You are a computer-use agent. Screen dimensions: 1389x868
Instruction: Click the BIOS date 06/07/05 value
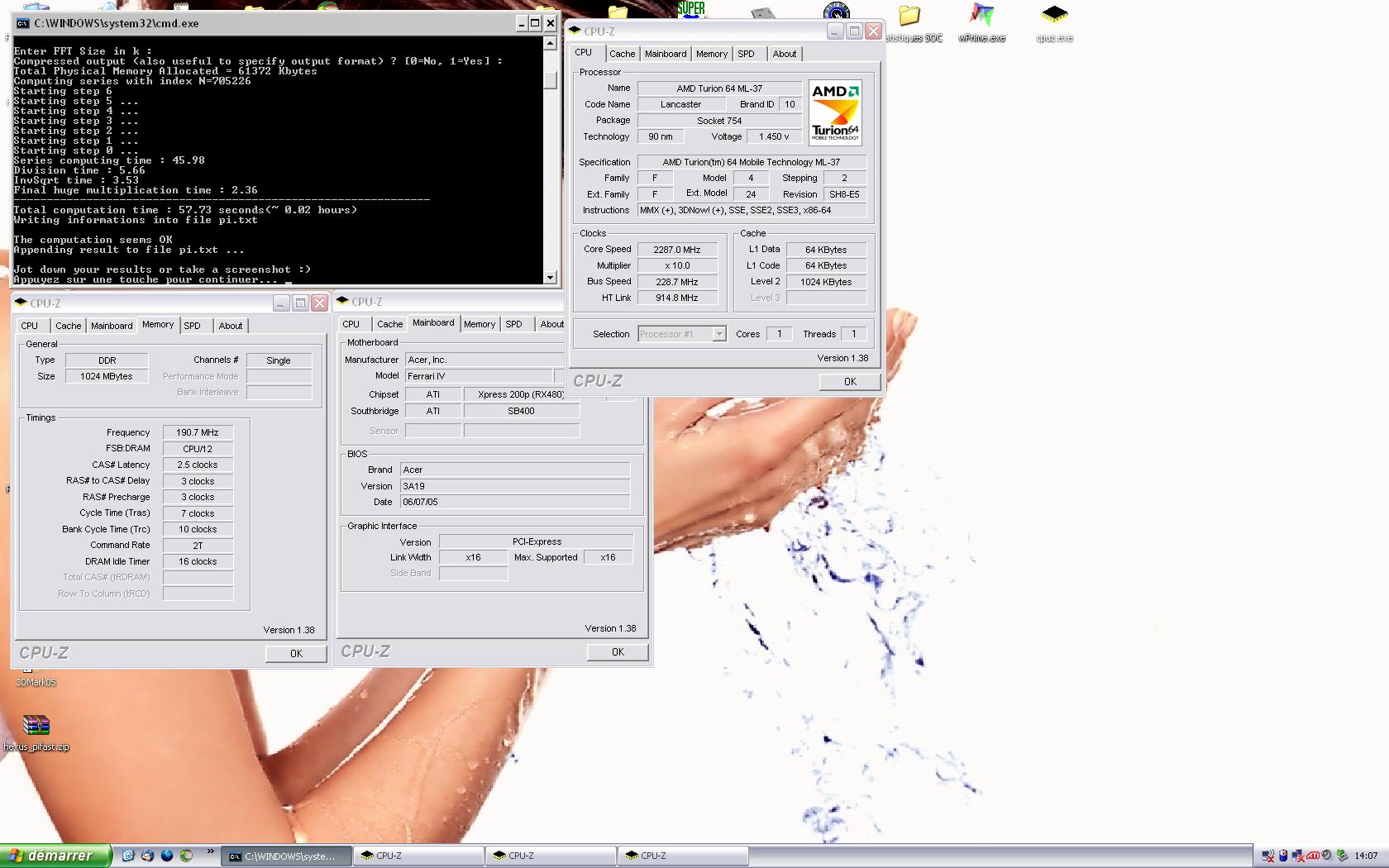(514, 502)
